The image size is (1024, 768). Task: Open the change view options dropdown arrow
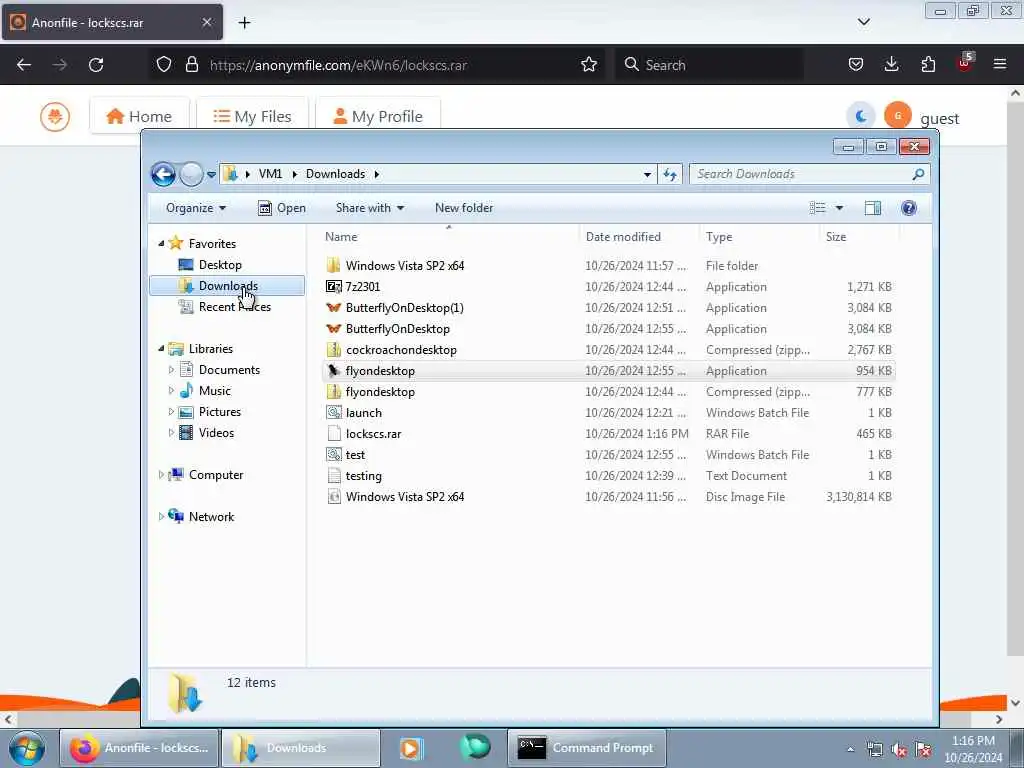(839, 208)
